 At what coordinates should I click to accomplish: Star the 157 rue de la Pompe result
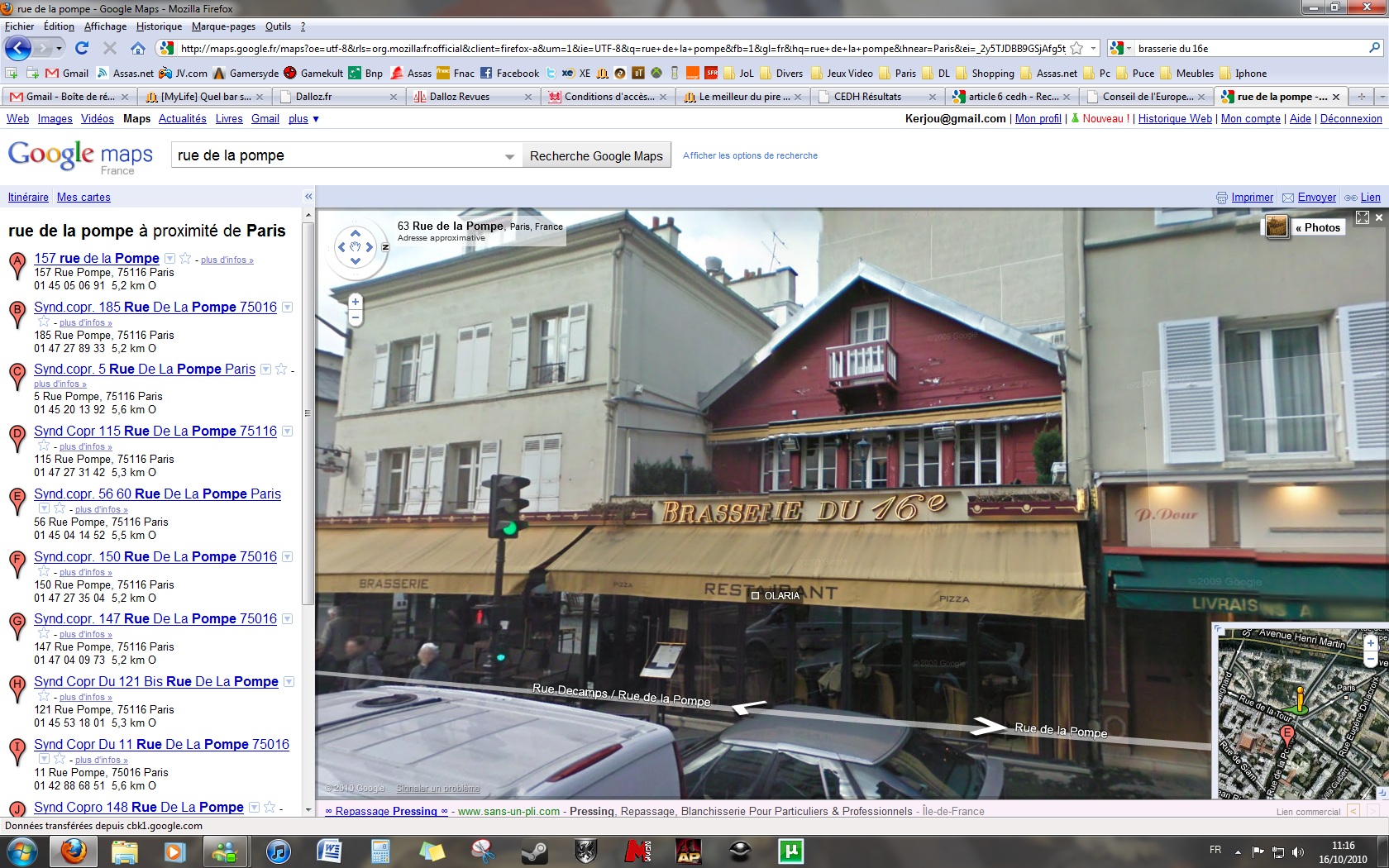(185, 258)
